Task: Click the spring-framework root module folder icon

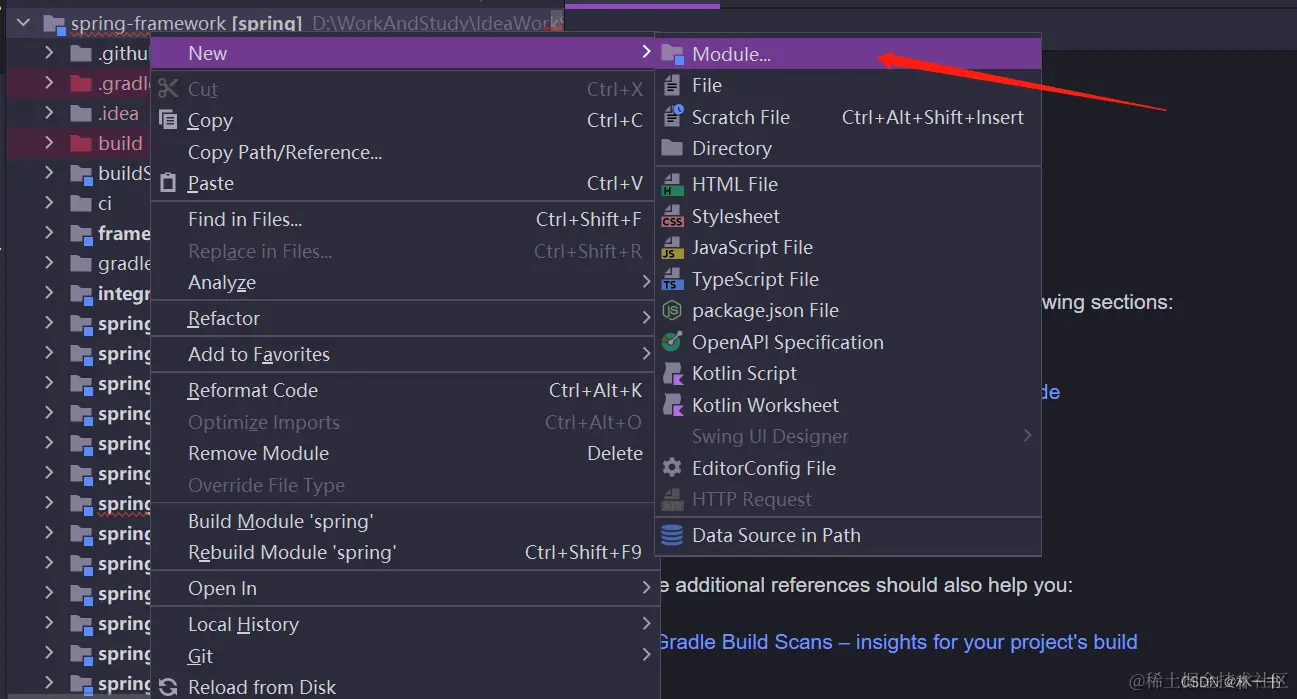Action: click(55, 23)
